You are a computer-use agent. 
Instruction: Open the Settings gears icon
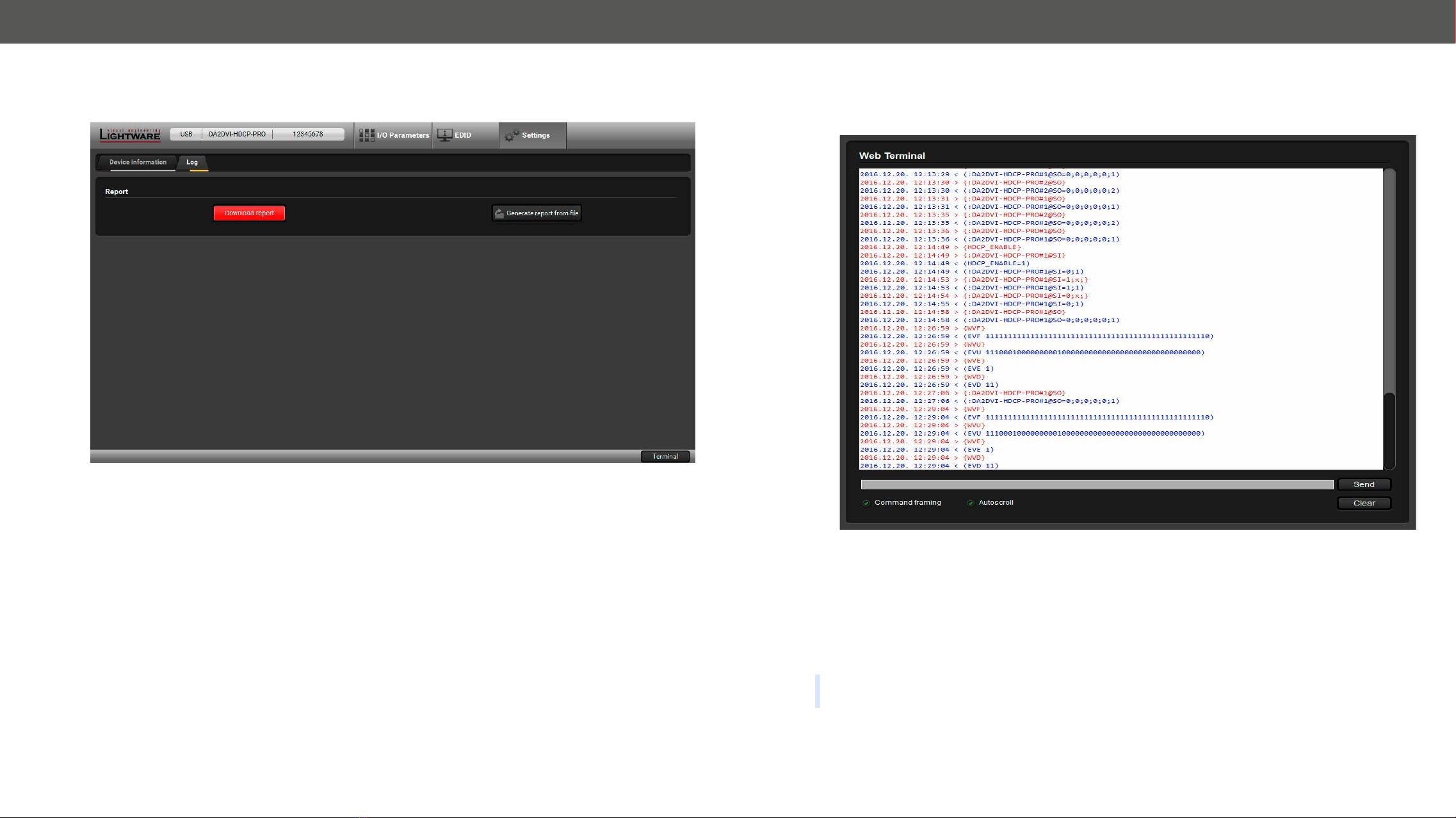coord(512,135)
